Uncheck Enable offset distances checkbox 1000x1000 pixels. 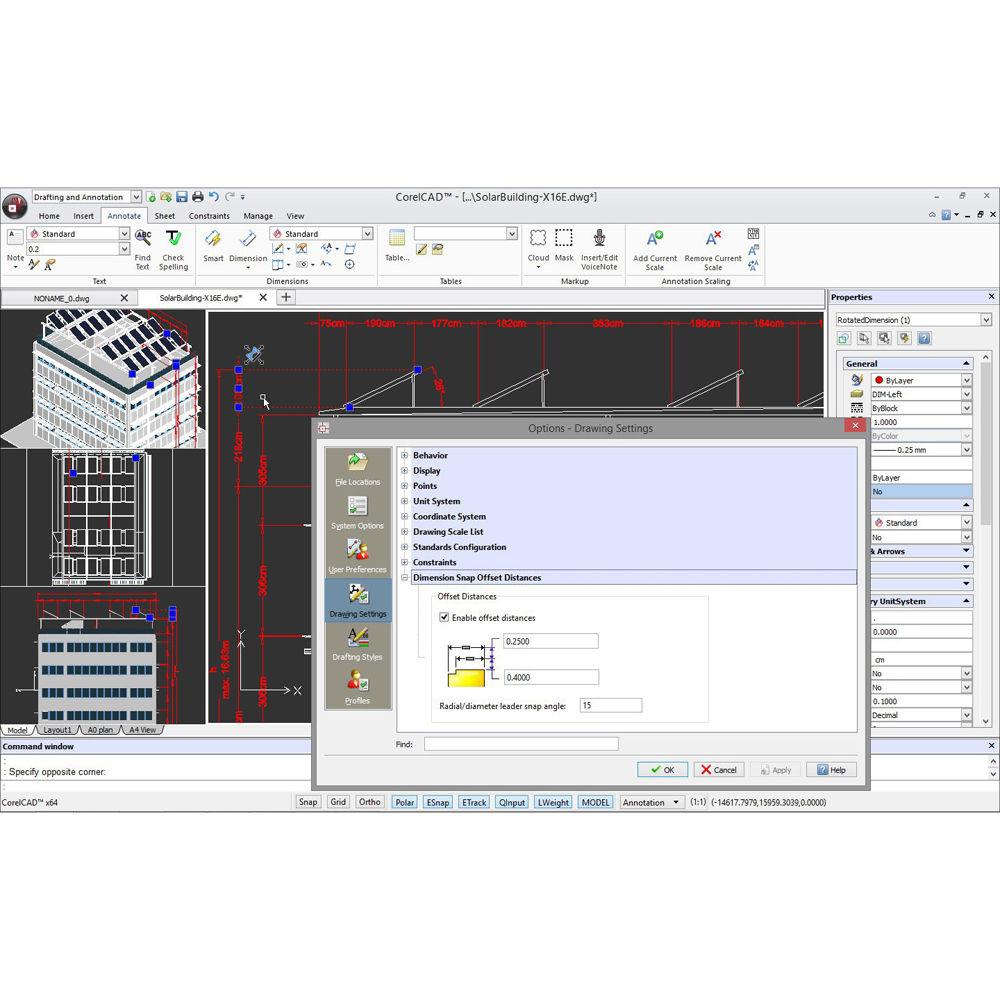(445, 618)
